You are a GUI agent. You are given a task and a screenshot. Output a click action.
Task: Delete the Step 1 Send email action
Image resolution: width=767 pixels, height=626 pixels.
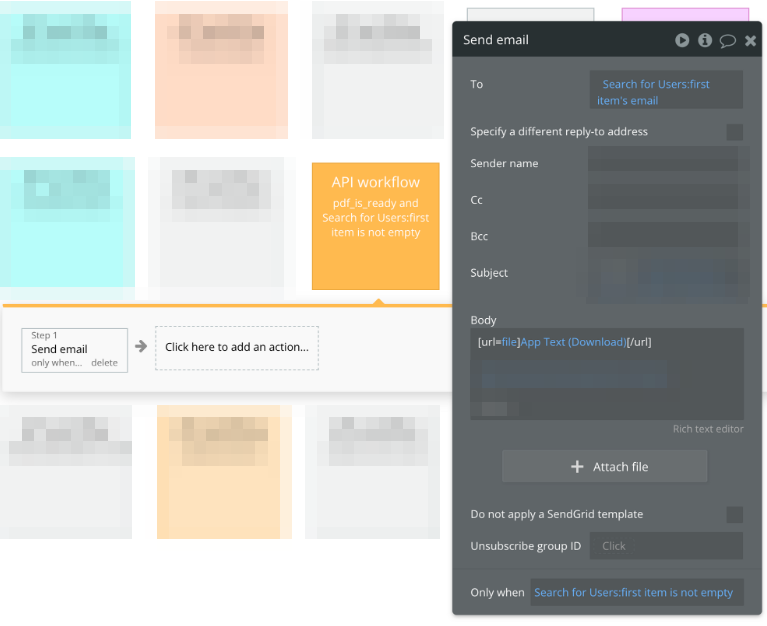tap(105, 363)
